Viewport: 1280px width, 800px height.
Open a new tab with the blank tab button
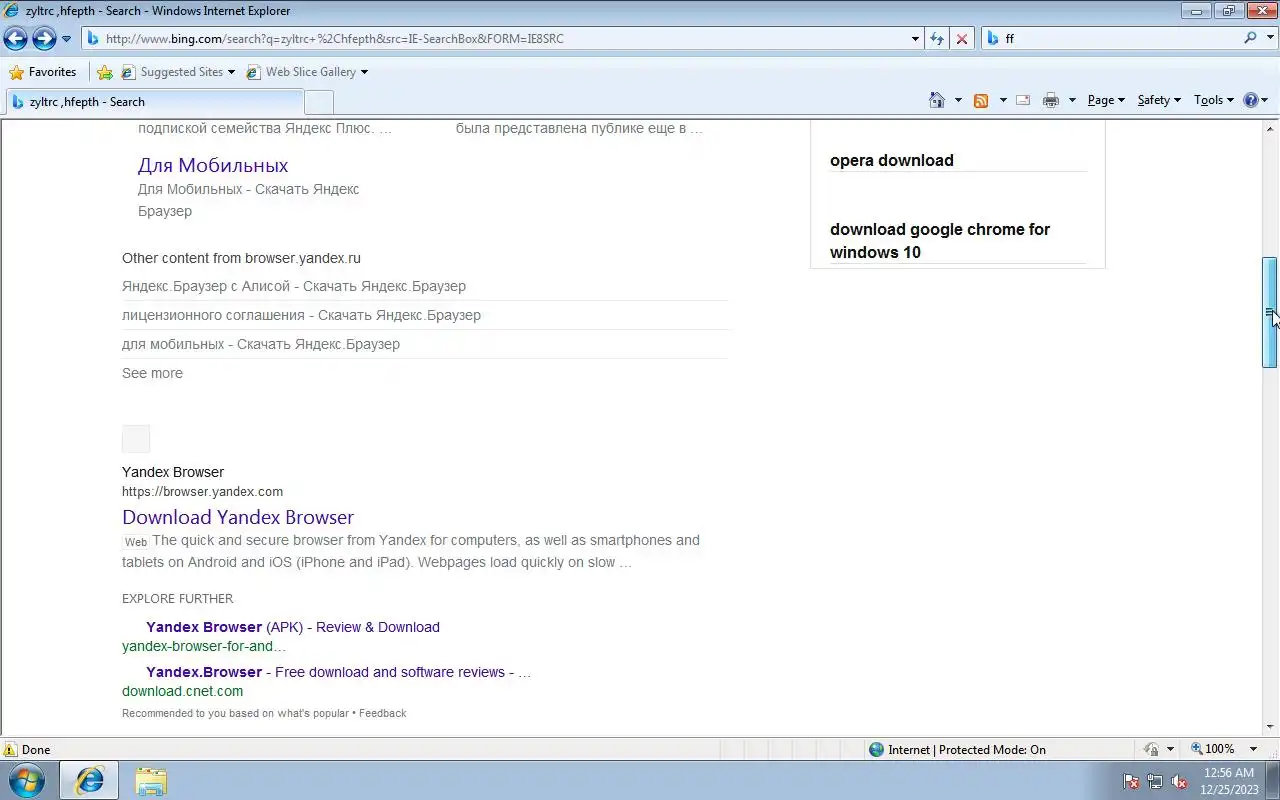pyautogui.click(x=319, y=102)
